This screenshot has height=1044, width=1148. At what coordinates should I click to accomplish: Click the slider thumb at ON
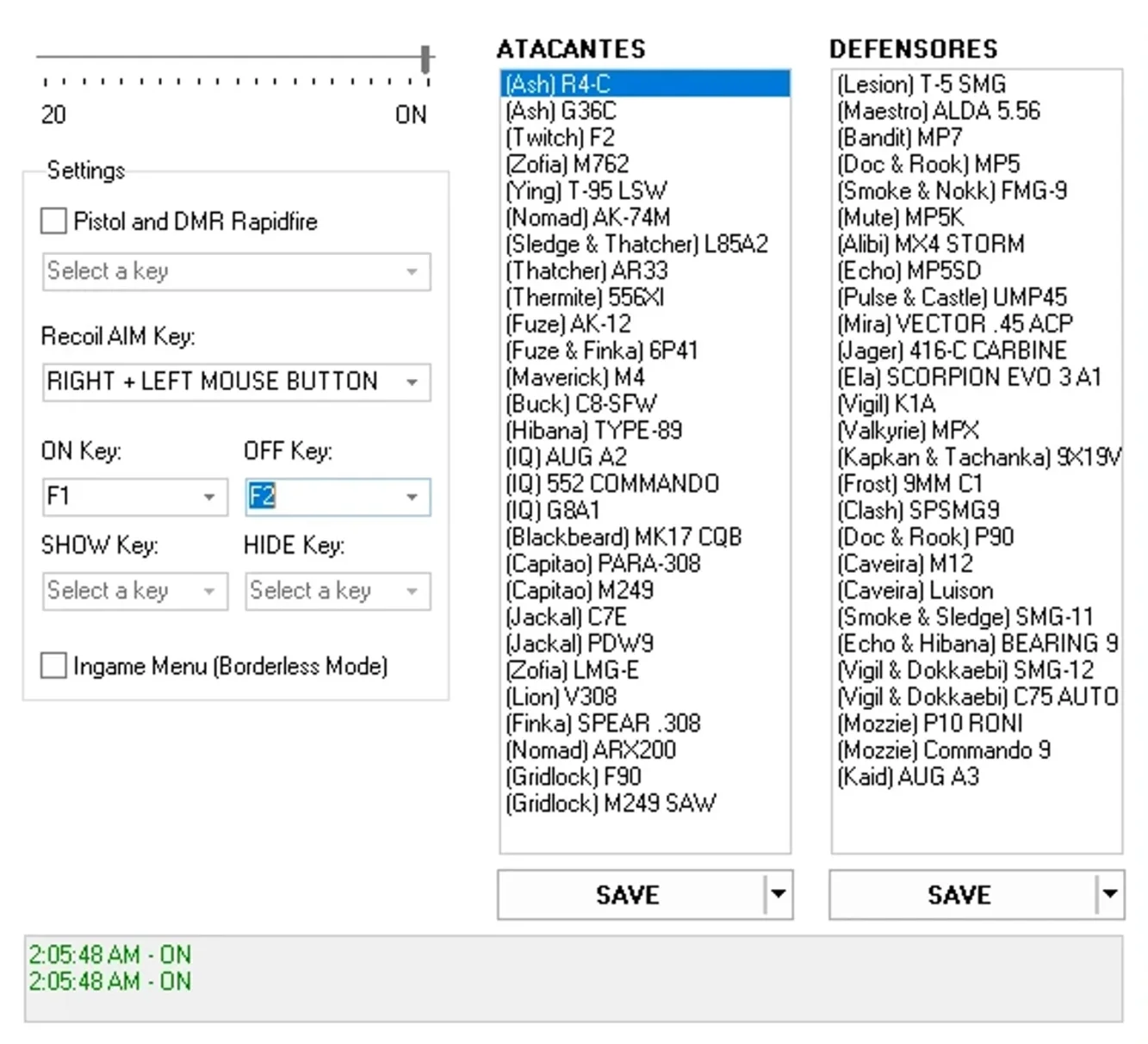tap(425, 59)
